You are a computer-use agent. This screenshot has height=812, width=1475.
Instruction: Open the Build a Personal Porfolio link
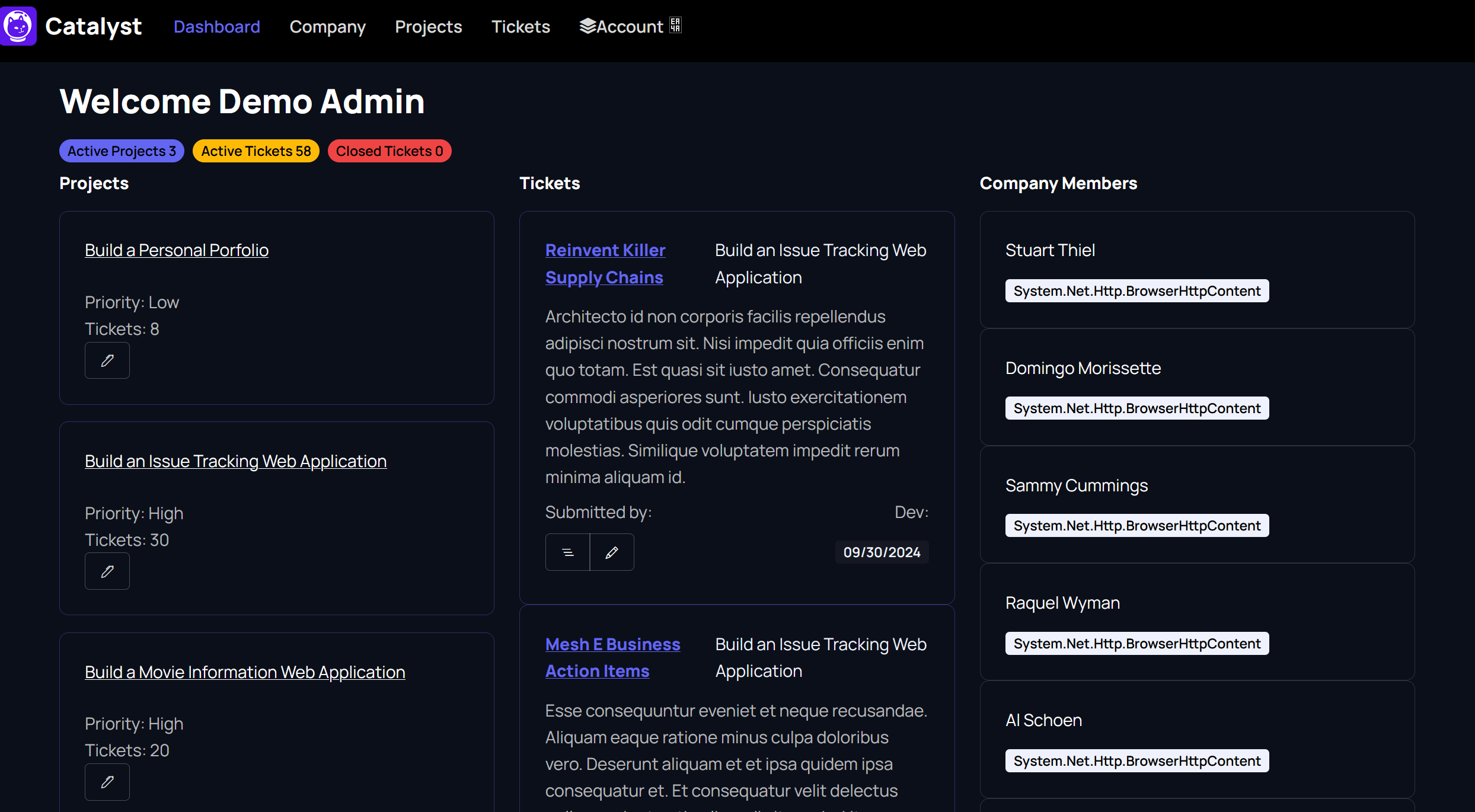point(177,250)
